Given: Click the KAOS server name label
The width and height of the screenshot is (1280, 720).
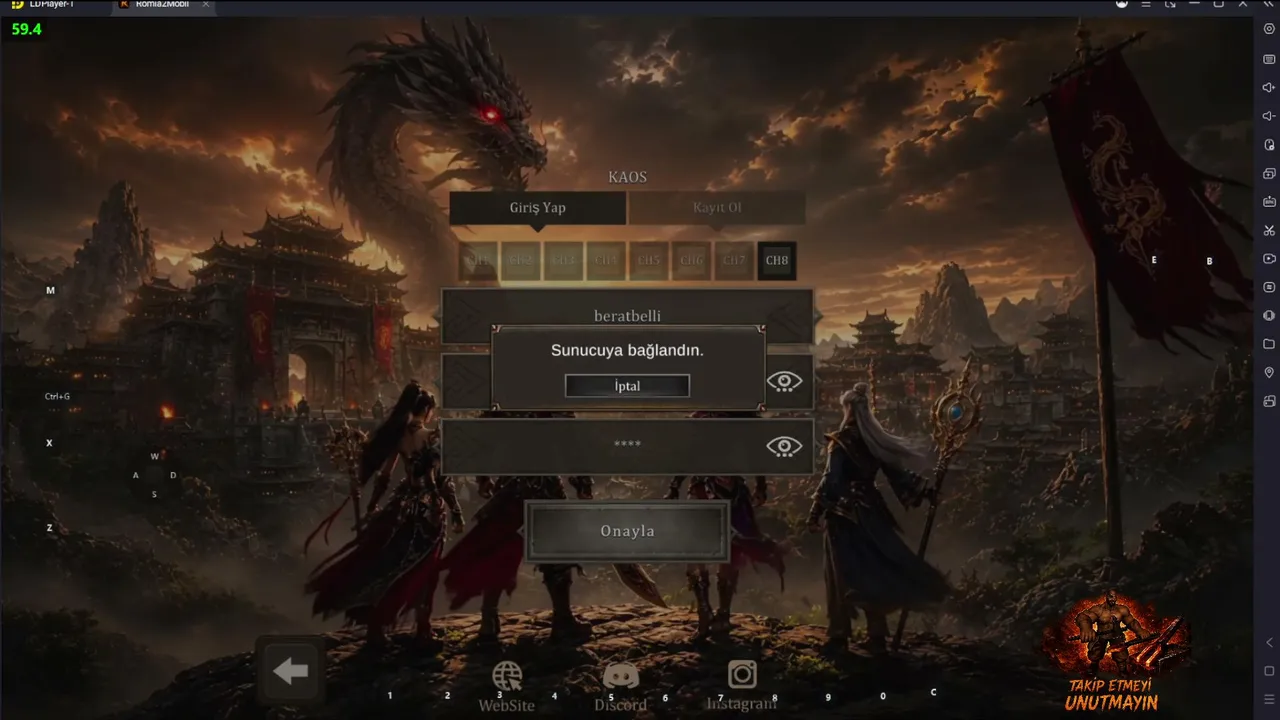Looking at the screenshot, I should [627, 177].
